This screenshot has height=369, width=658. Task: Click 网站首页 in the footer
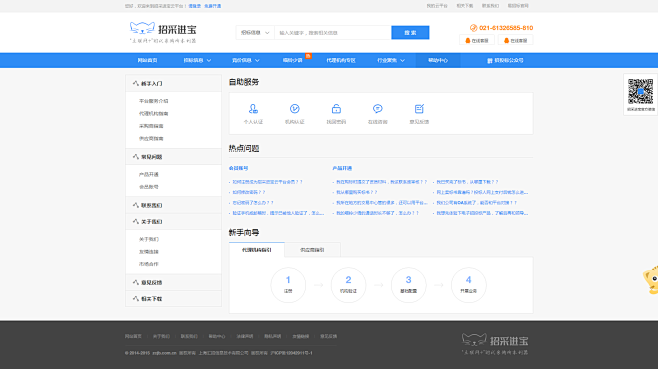click(x=133, y=336)
